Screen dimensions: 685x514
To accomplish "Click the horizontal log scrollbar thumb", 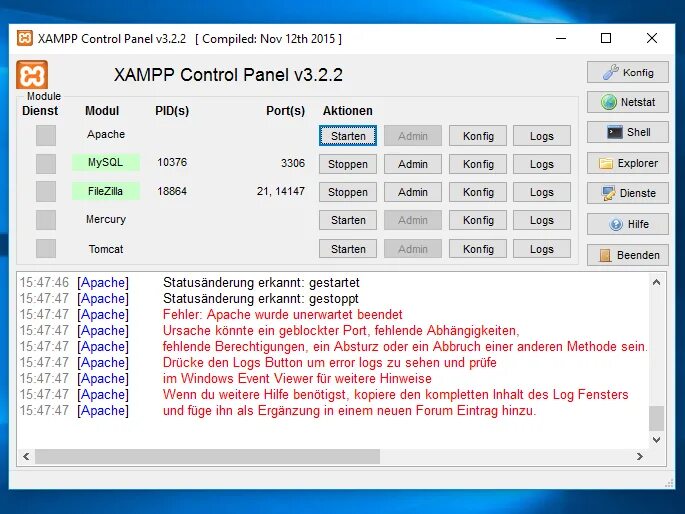I will click(x=207, y=456).
